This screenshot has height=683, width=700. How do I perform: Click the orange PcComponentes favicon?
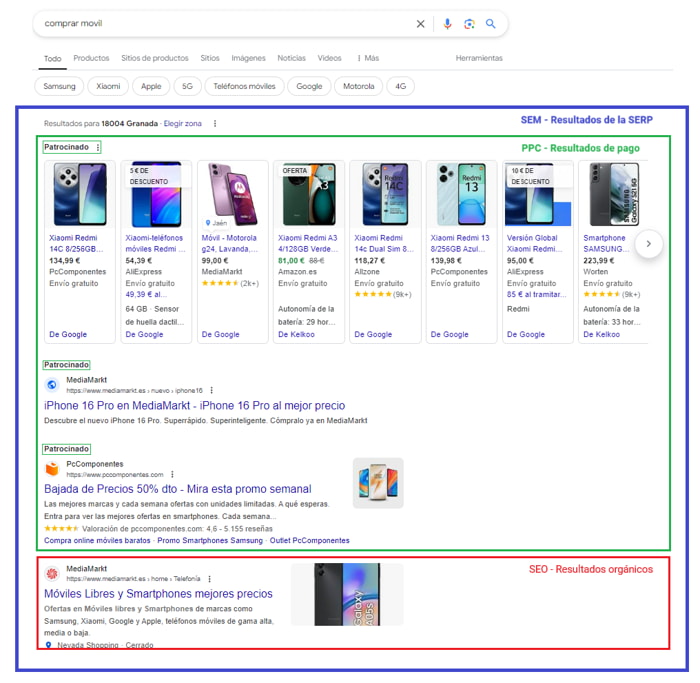point(52,469)
